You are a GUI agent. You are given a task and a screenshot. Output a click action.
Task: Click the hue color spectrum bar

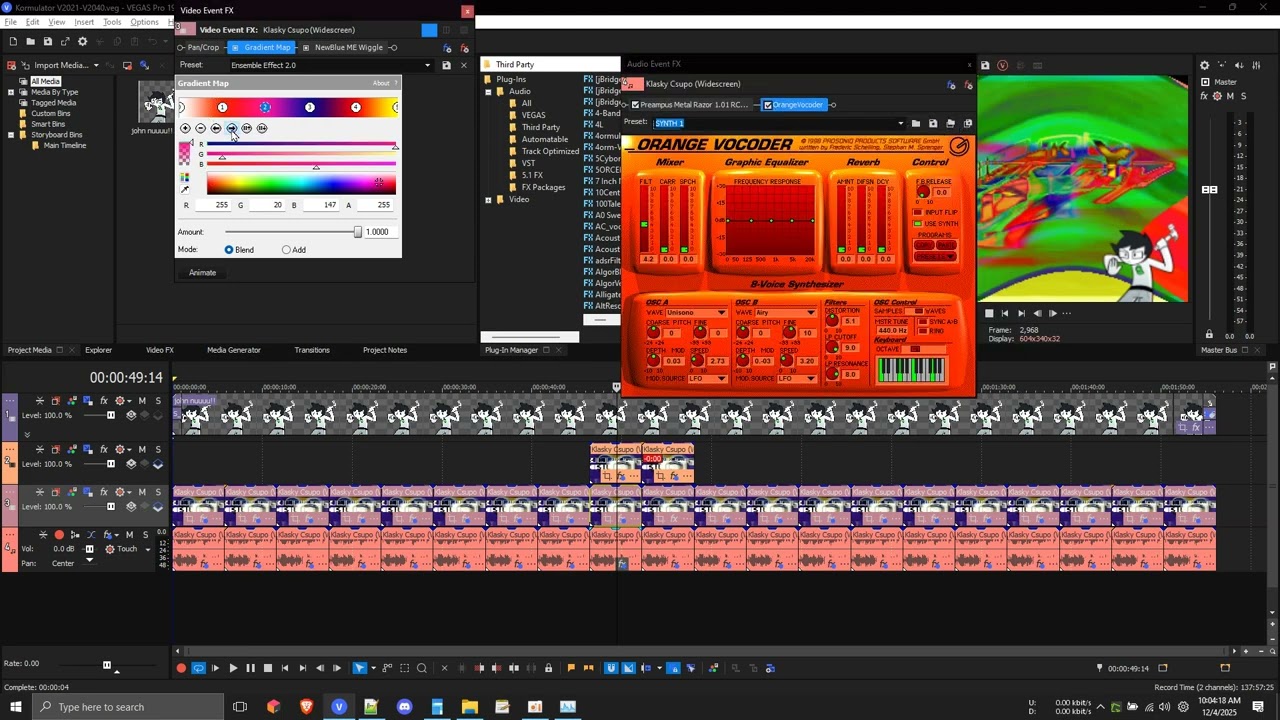tap(301, 183)
